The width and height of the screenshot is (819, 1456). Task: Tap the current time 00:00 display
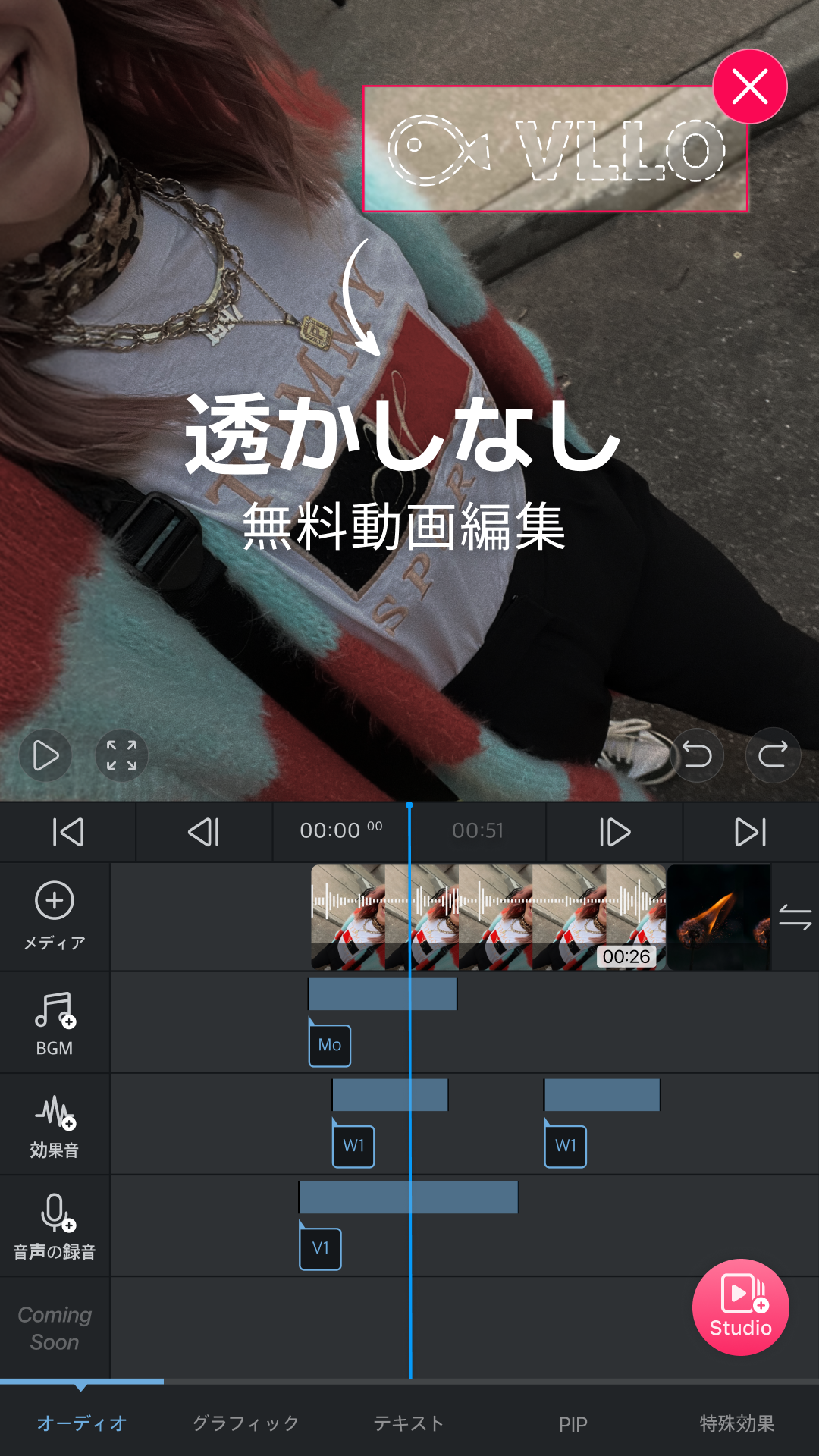(341, 830)
